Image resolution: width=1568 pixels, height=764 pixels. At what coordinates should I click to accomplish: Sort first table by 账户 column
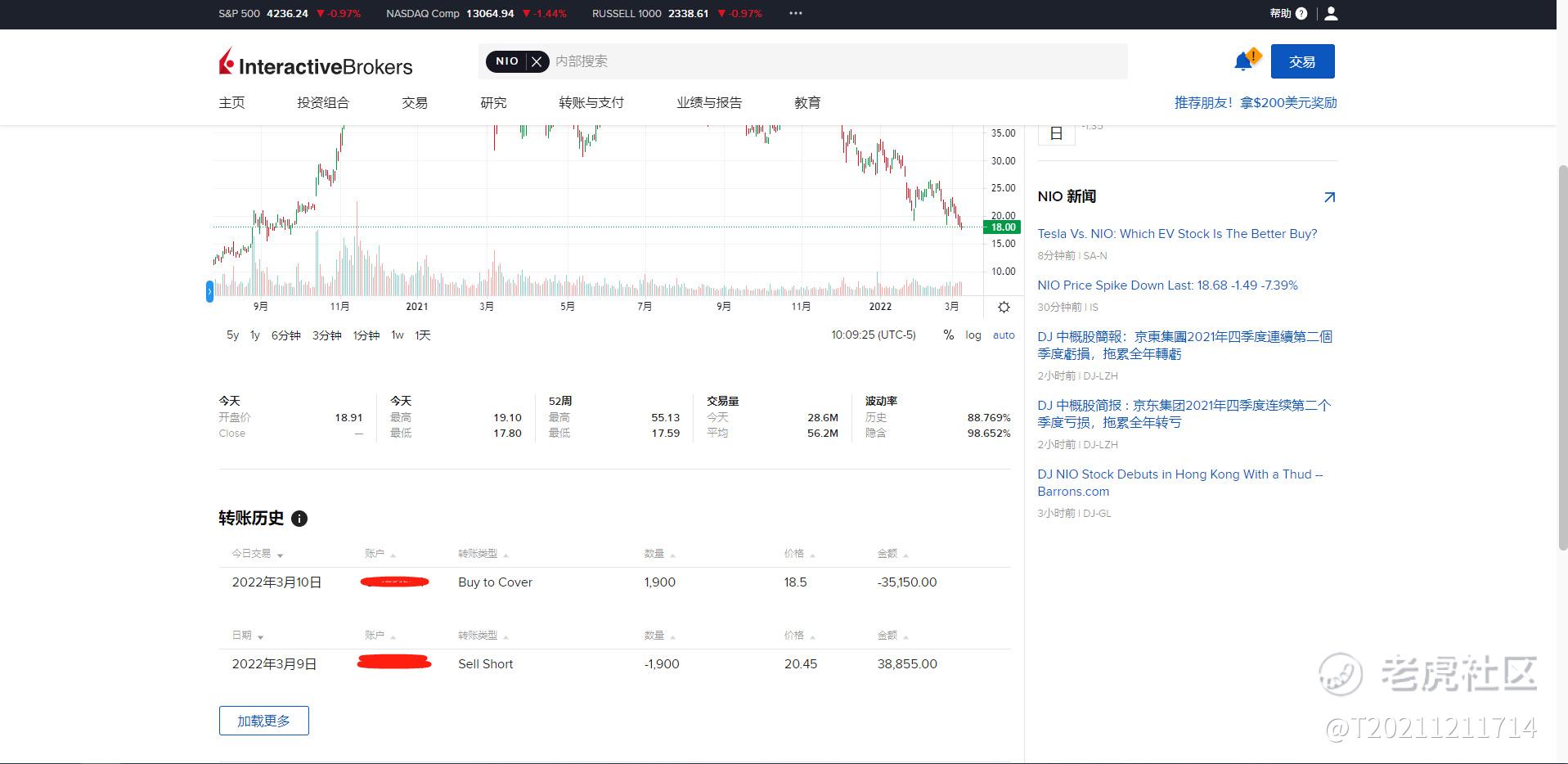coord(380,554)
